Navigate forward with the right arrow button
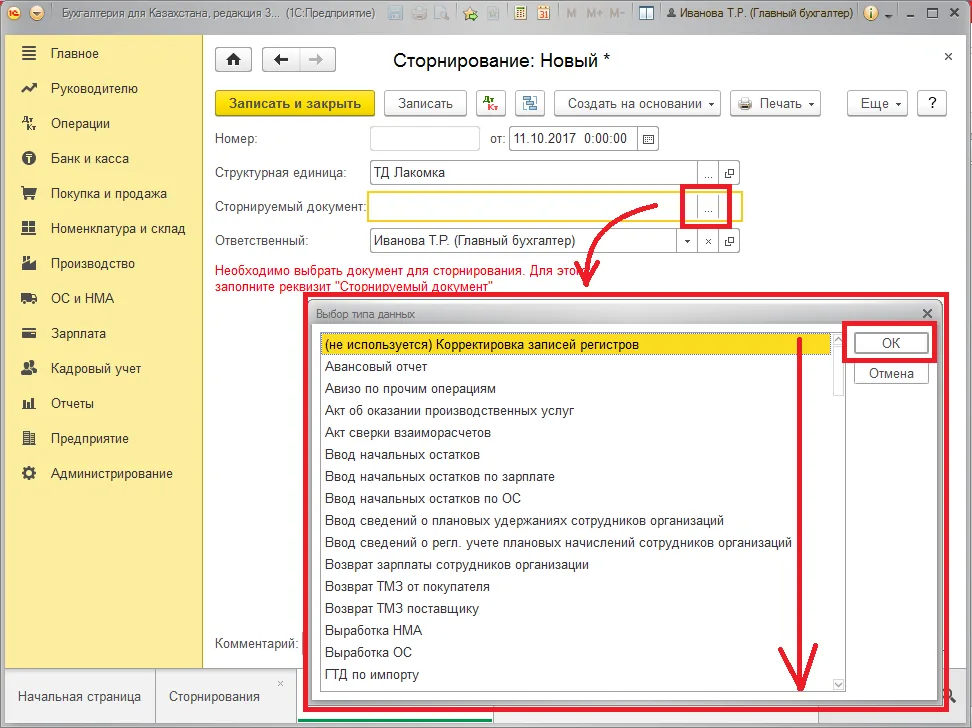 (x=317, y=60)
